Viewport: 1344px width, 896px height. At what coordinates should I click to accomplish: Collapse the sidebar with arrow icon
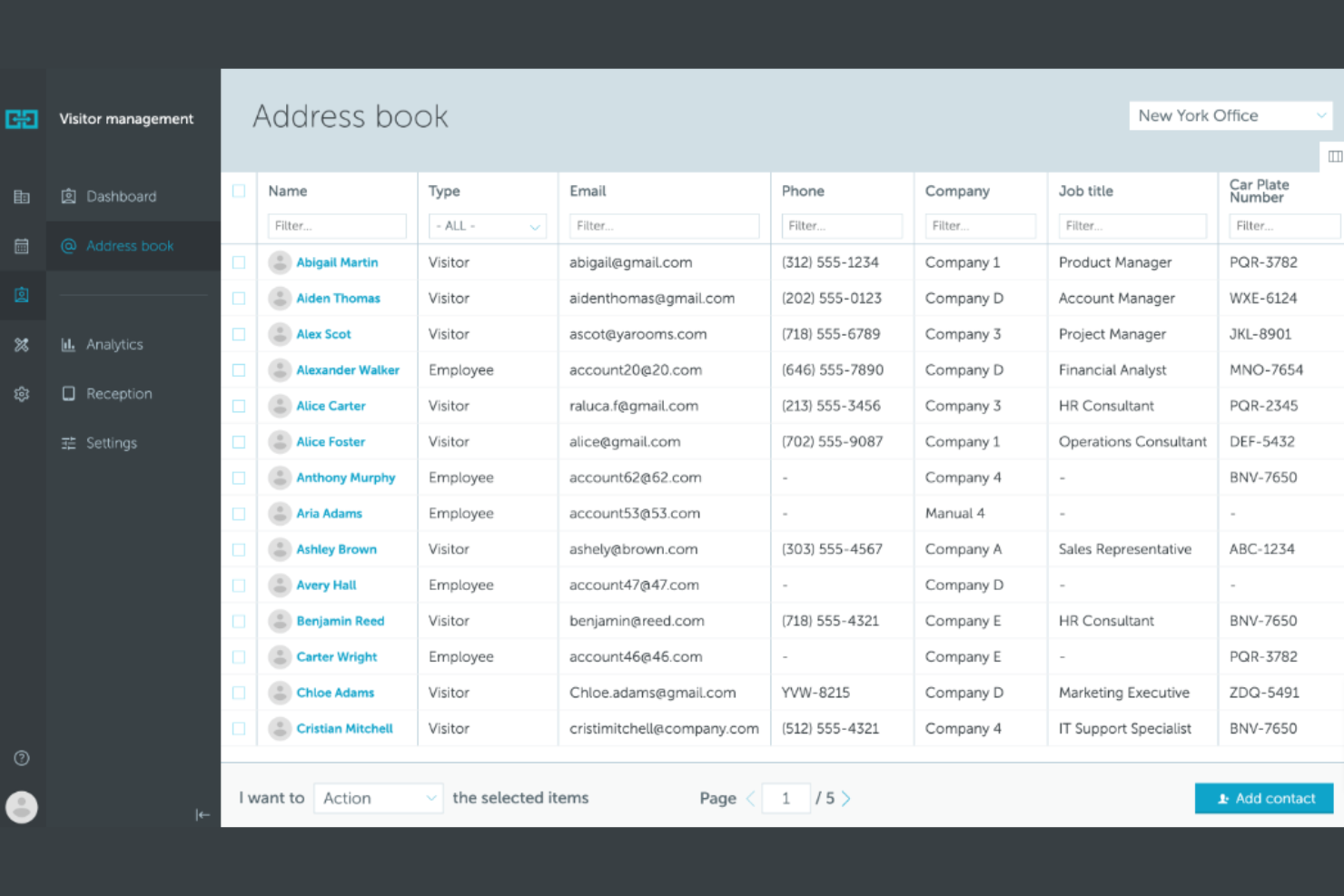click(x=203, y=814)
